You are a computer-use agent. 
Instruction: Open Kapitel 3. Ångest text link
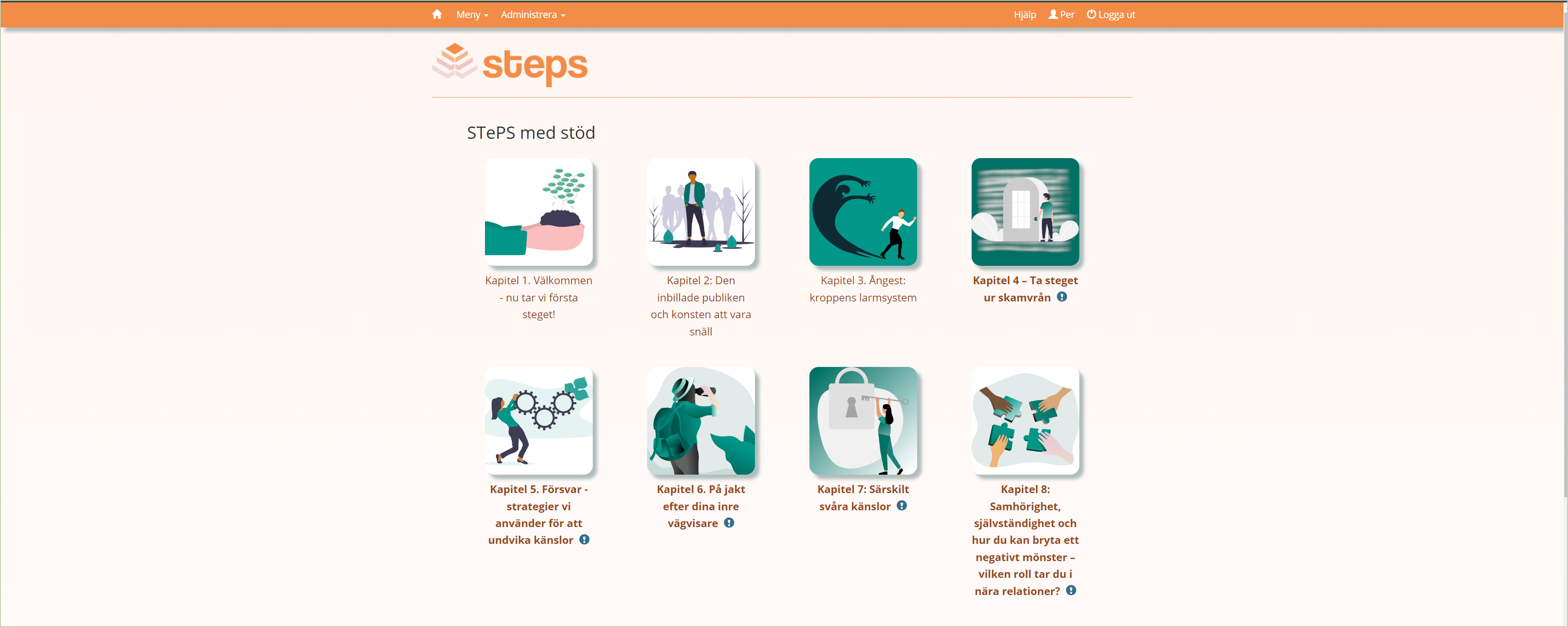tap(863, 289)
